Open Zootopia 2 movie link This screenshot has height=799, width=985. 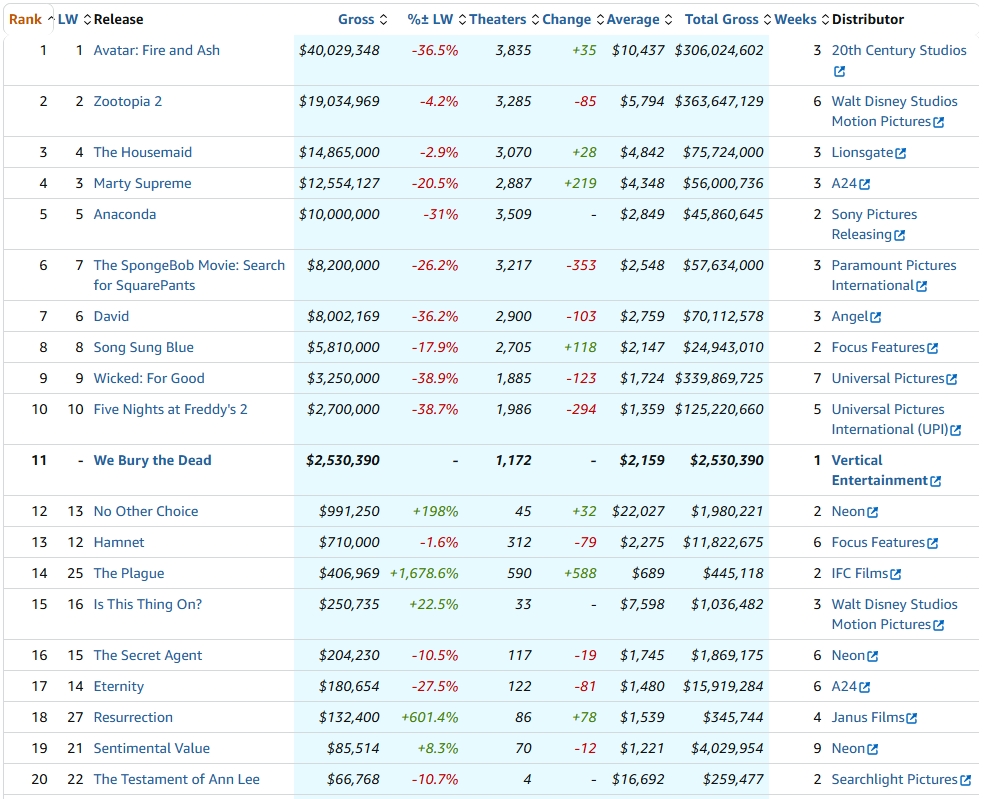[x=128, y=101]
